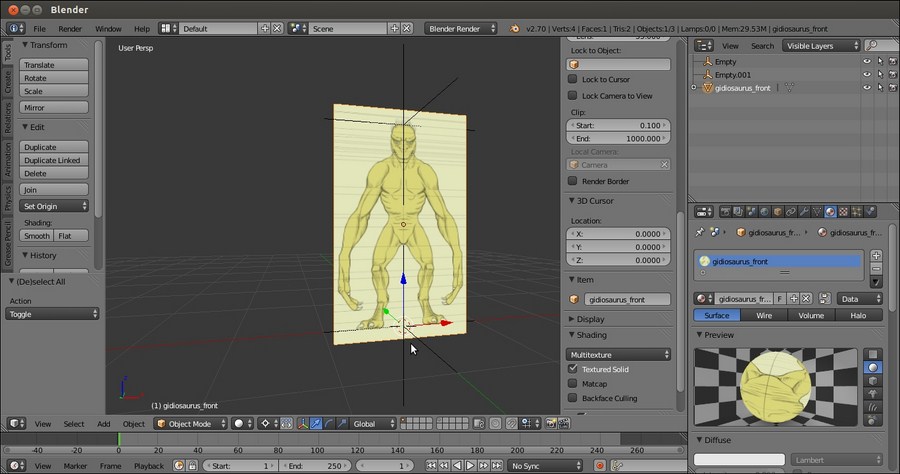900x474 pixels.
Task: Click the Diffuse color swatch
Action: point(739,460)
